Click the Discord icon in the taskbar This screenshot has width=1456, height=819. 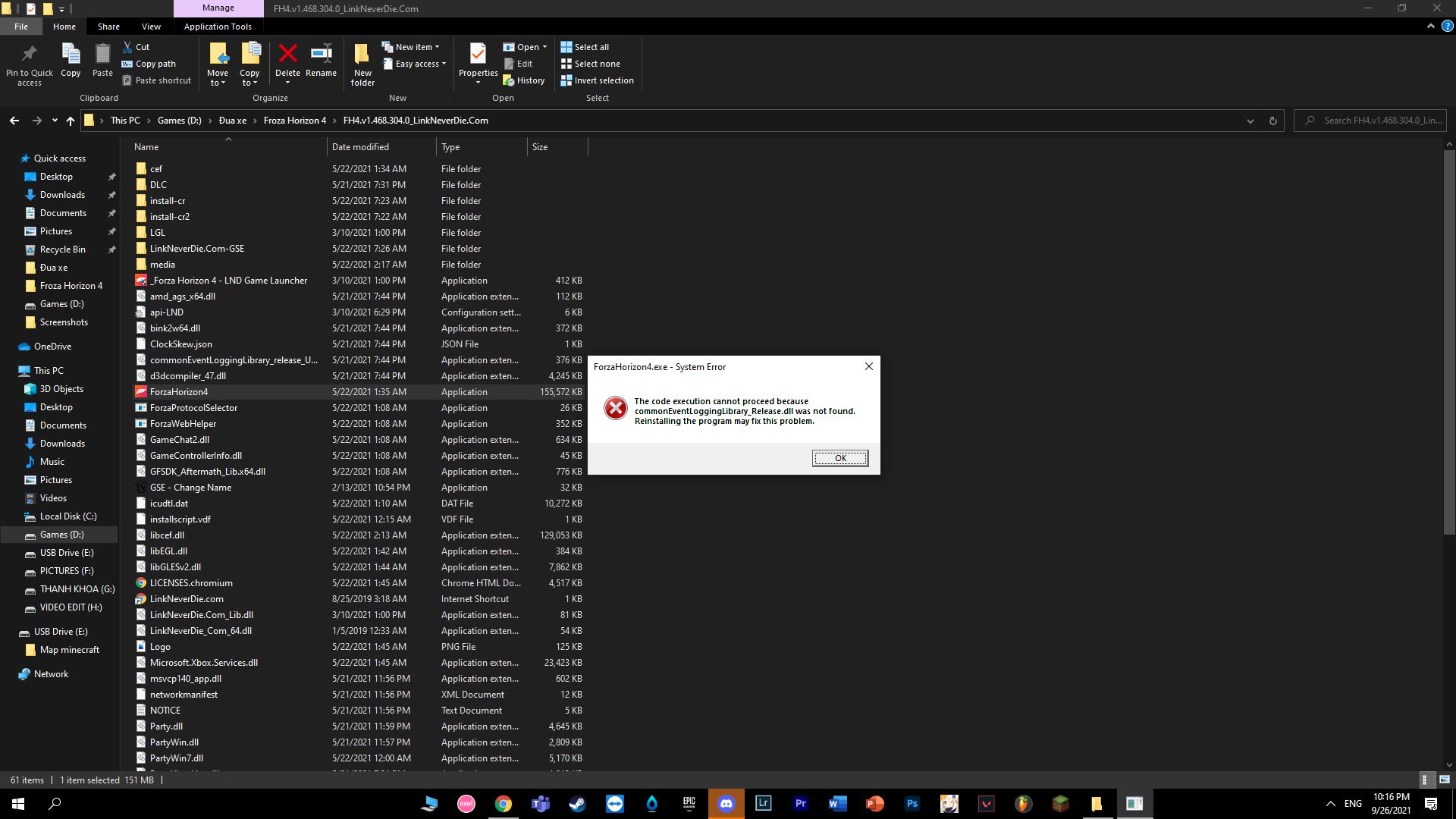coord(726,804)
